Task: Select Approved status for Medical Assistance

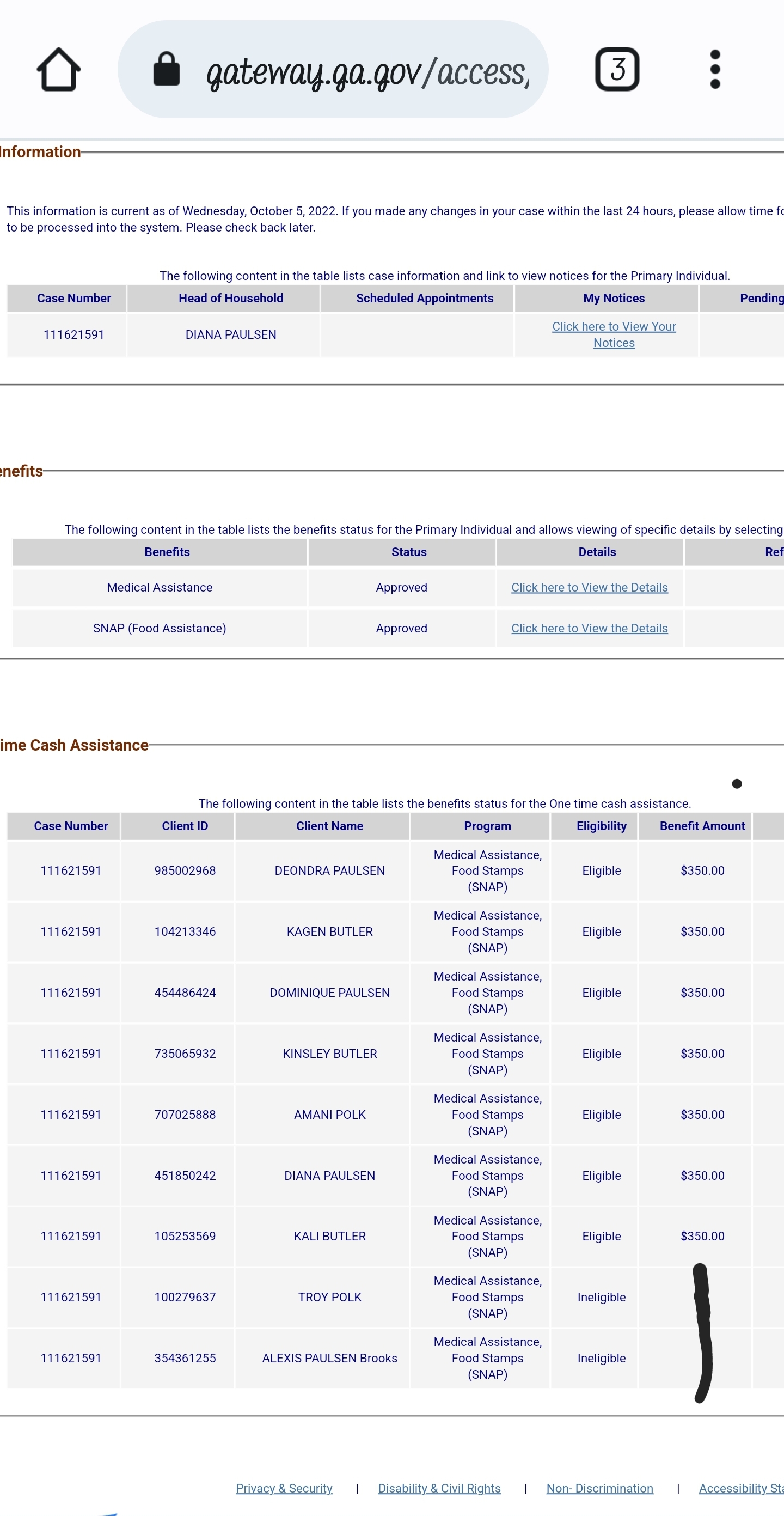Action: pos(402,587)
